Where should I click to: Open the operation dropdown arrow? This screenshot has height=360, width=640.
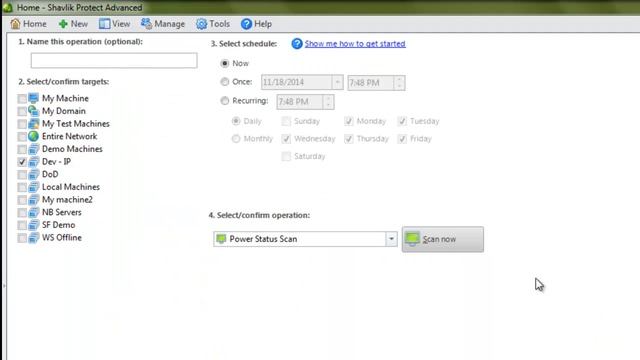coord(391,239)
